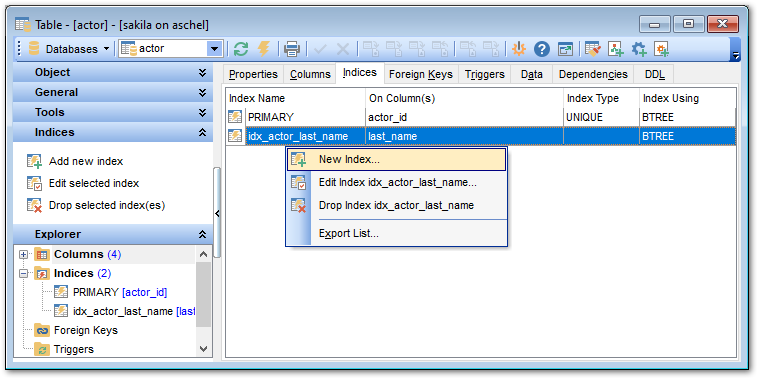Click the Drop selected index(es) link
Viewport: 758px width, 379px height.
pos(107,206)
